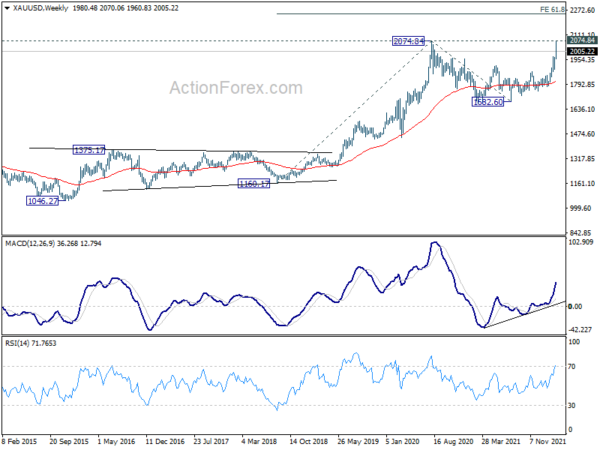This screenshot has height=450, width=600.
Task: Click the FE 61.8 projection label
Action: coord(554,8)
